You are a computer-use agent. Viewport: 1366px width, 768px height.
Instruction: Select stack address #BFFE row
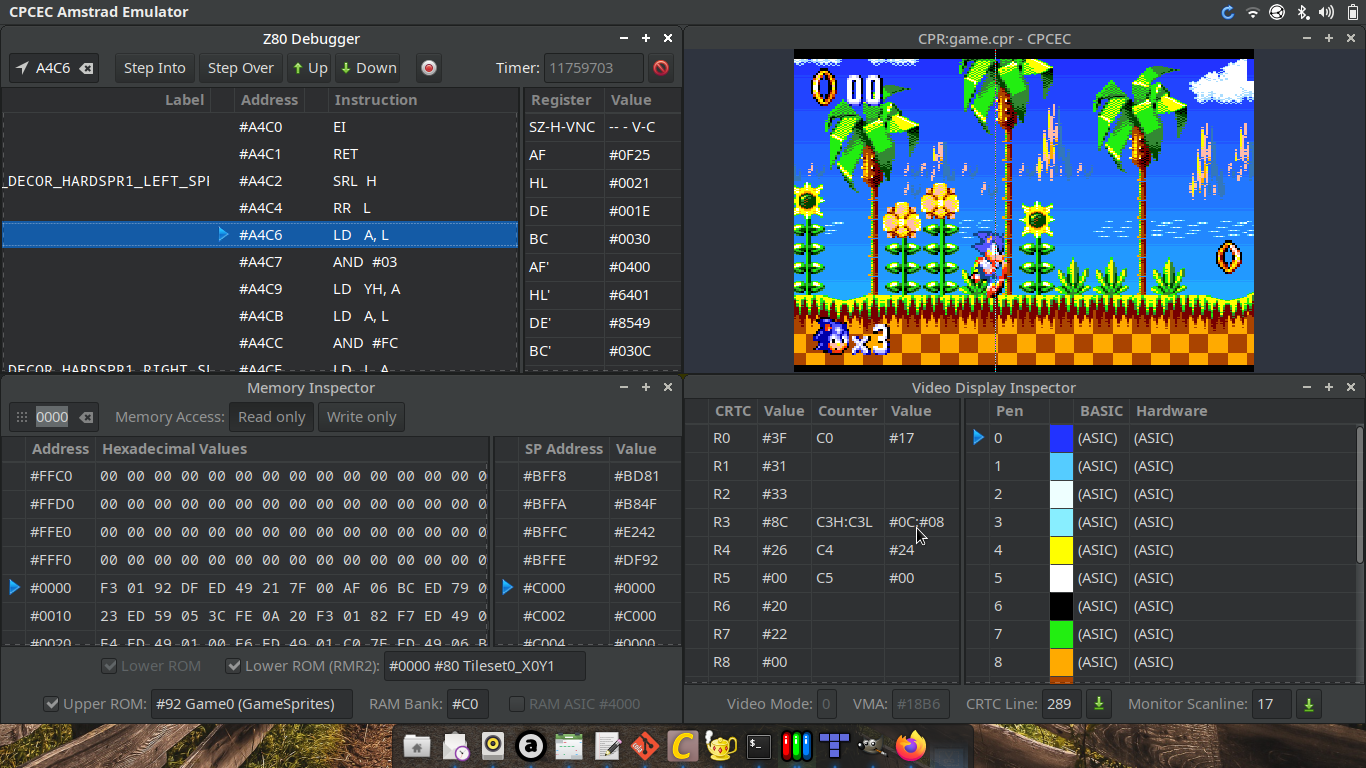pyautogui.click(x=588, y=560)
